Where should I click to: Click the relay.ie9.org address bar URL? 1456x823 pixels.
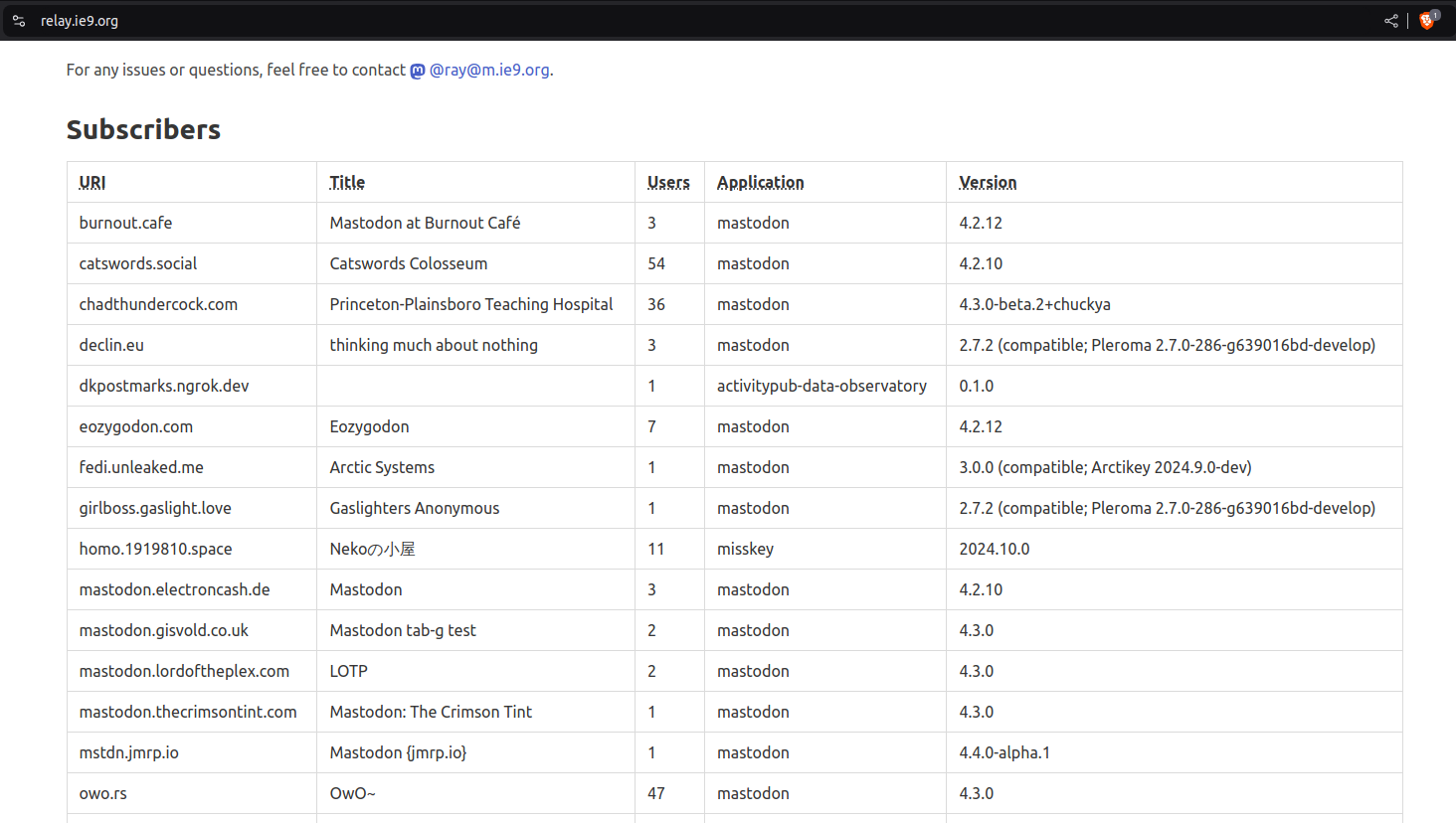point(80,20)
